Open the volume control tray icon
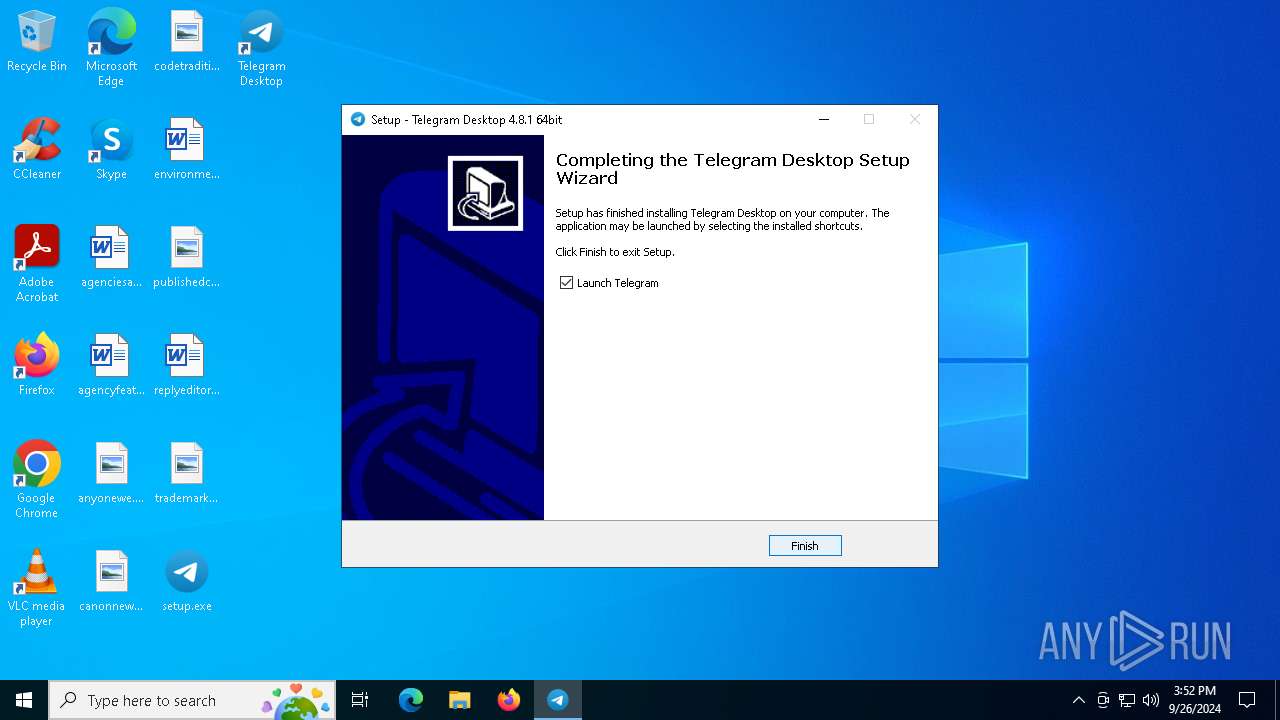This screenshot has height=720, width=1280. click(1151, 700)
